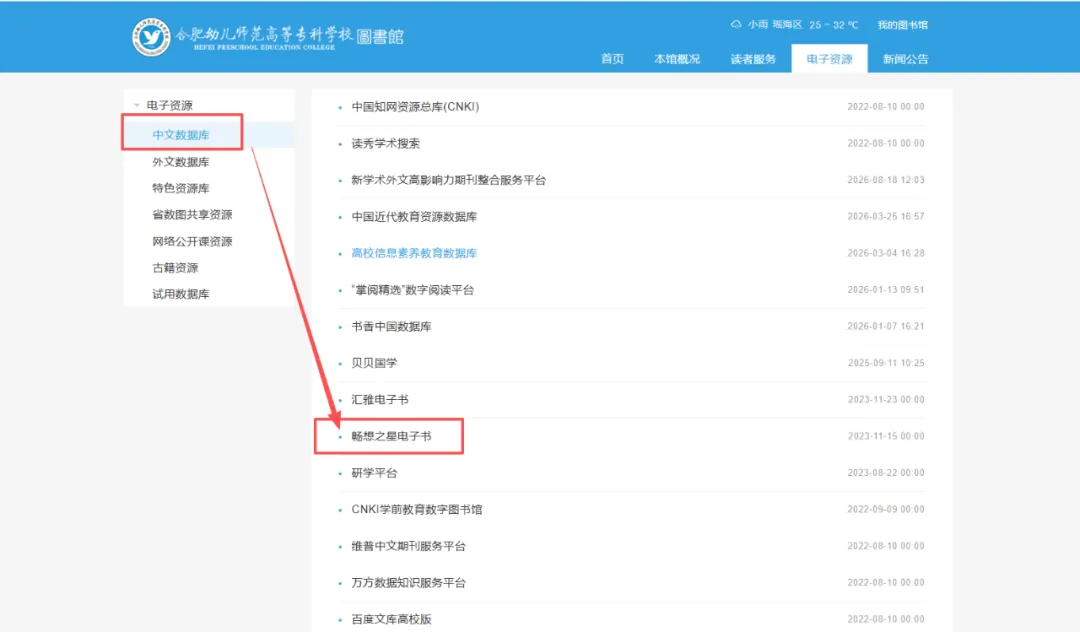Open 高校信息素养教育数据库 link
The width and height of the screenshot is (1080, 632).
[x=414, y=253]
